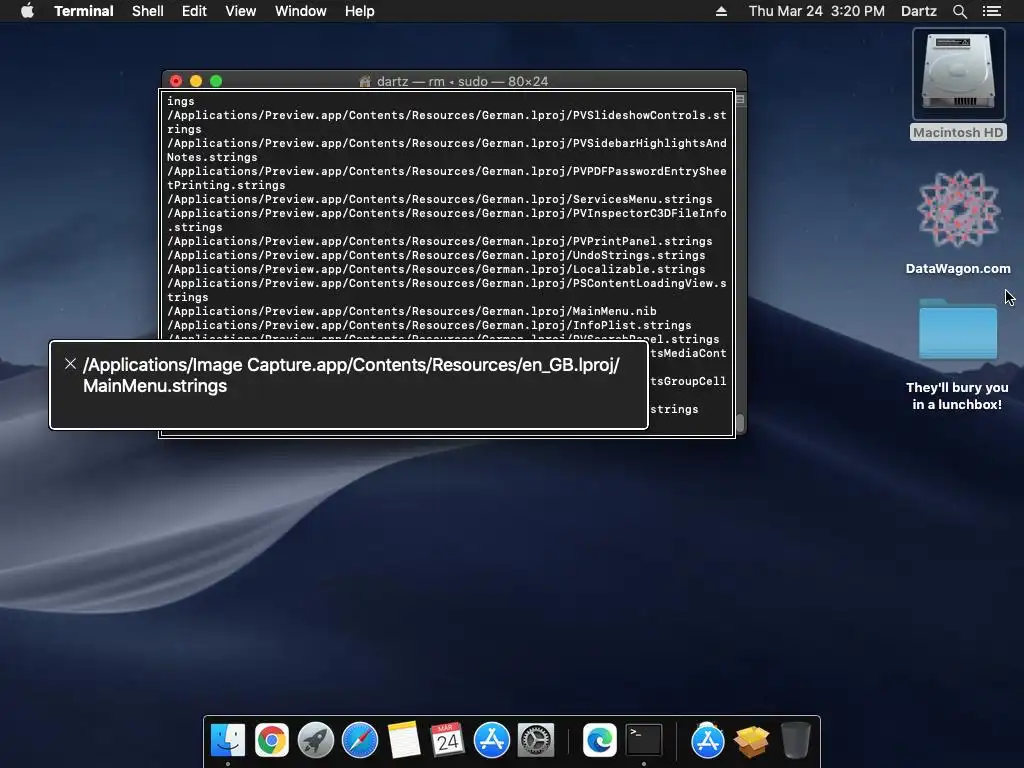
Task: Open the Dartz user menu
Action: 918,11
